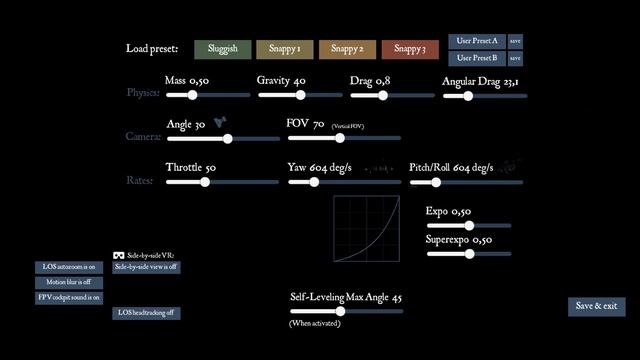This screenshot has height=360, width=640.
Task: Click the Mass slider handle
Action: [192, 95]
